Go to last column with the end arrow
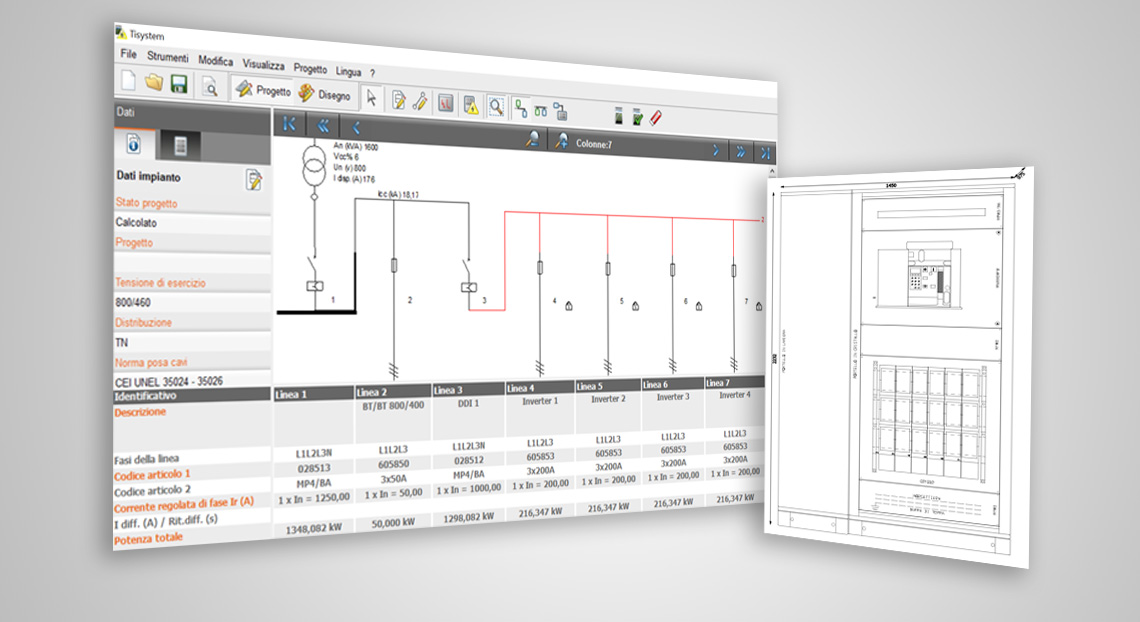Image resolution: width=1140 pixels, height=622 pixels. pos(764,152)
